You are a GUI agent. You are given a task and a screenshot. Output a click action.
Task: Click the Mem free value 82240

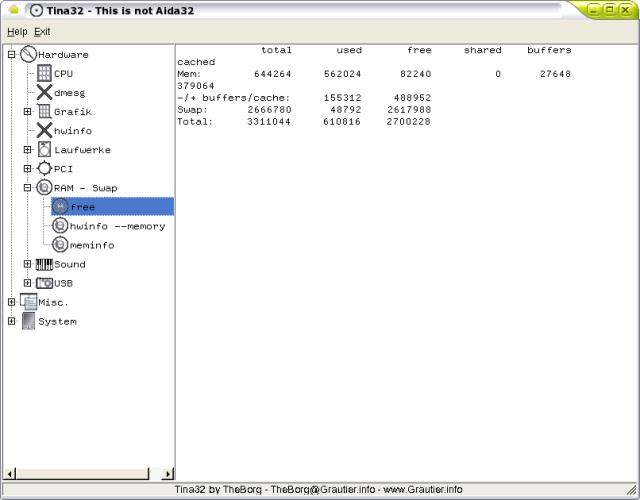click(416, 74)
